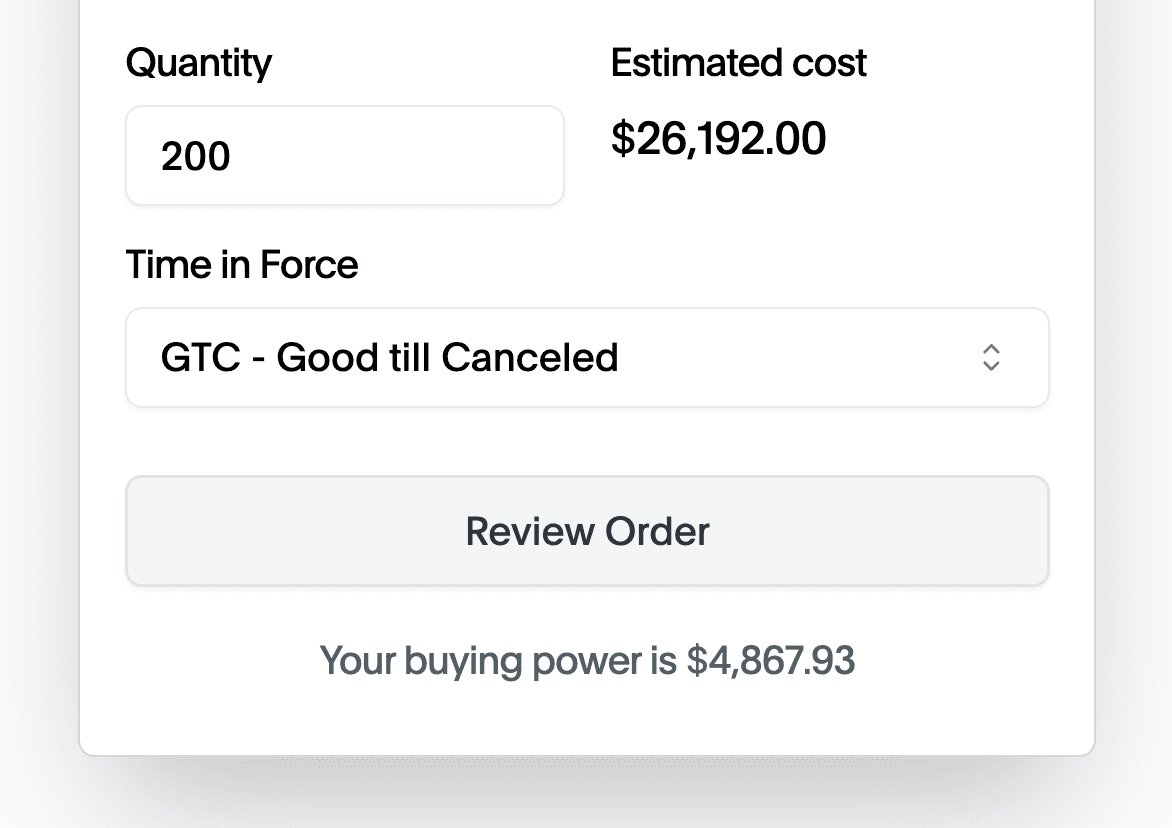Click the word cost in Estimated cost
This screenshot has height=828, width=1172.
click(x=829, y=63)
